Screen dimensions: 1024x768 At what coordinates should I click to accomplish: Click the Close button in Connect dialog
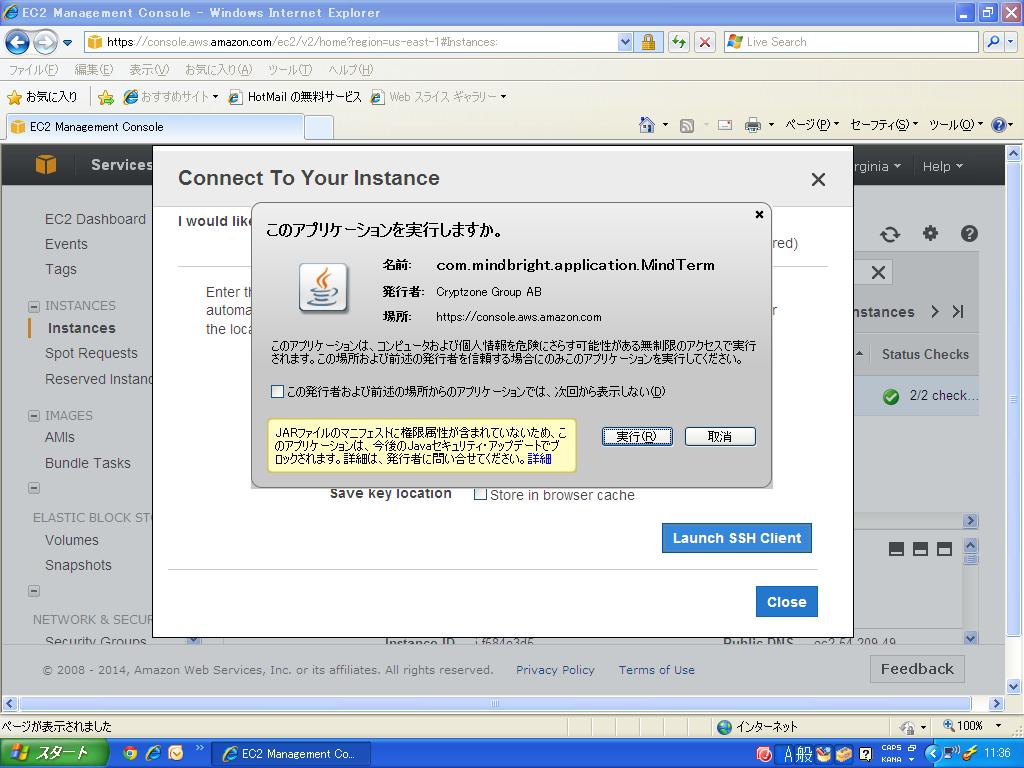pyautogui.click(x=786, y=601)
